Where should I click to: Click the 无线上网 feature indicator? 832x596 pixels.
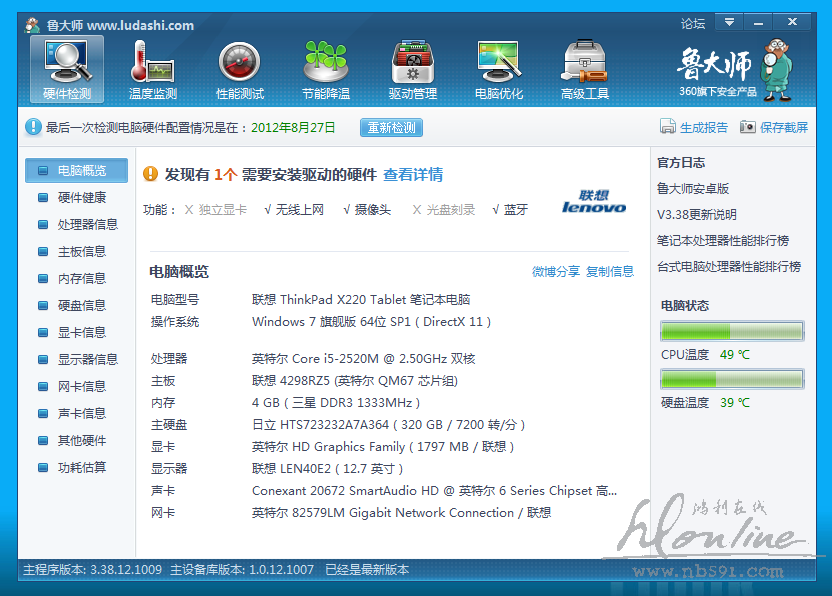pyautogui.click(x=294, y=210)
